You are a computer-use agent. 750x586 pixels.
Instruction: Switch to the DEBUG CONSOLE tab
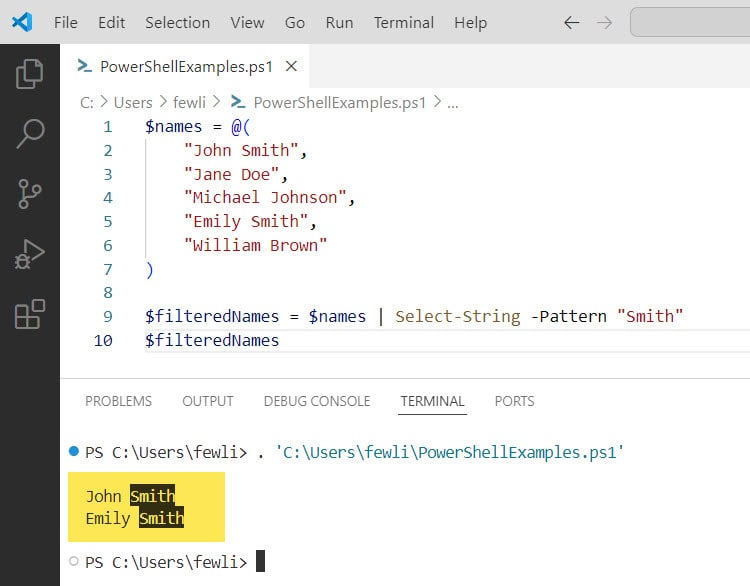317,401
